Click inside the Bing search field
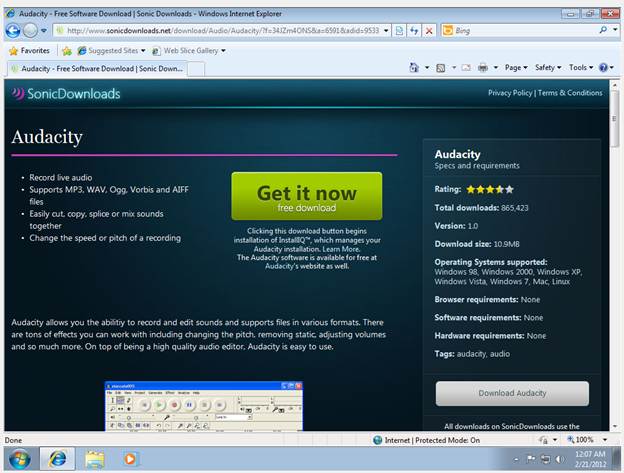The width and height of the screenshot is (624, 473). [x=525, y=31]
